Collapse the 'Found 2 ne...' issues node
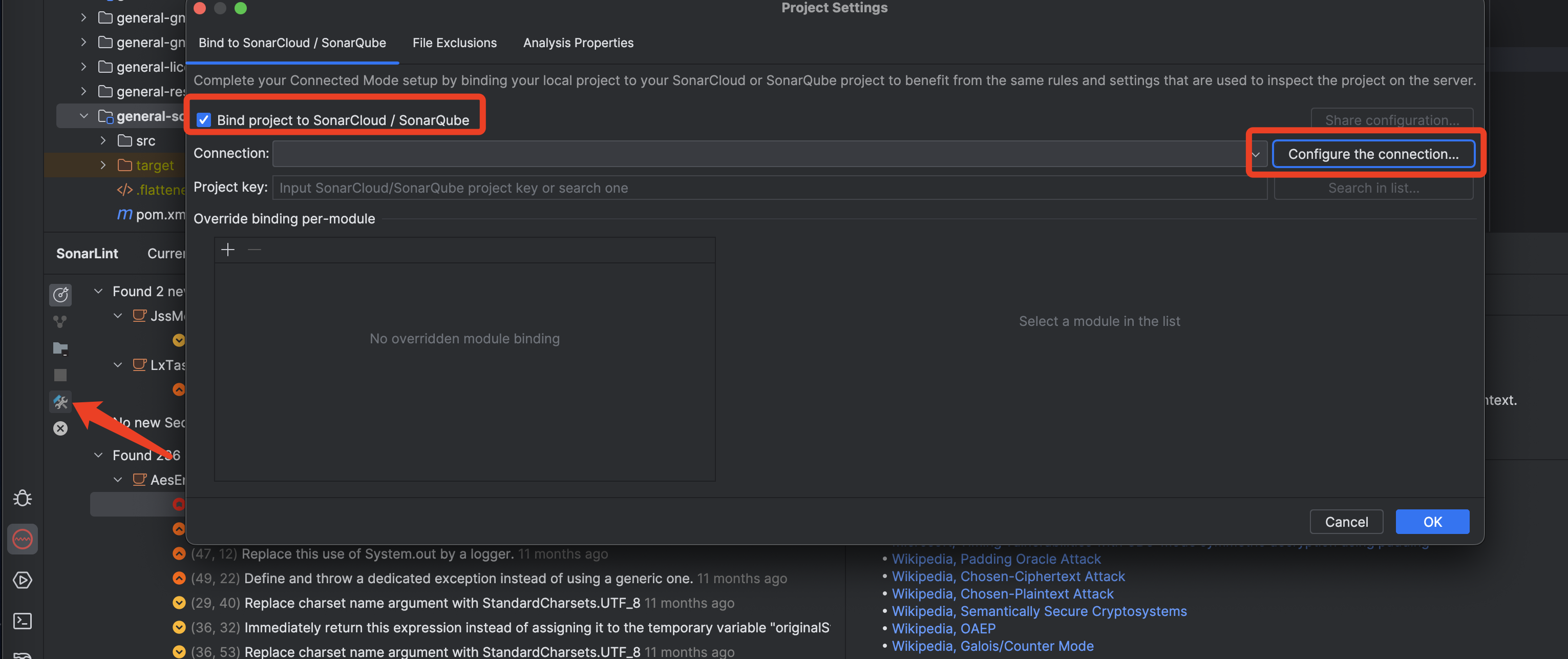Screen dimensions: 1568x659 [x=98, y=291]
